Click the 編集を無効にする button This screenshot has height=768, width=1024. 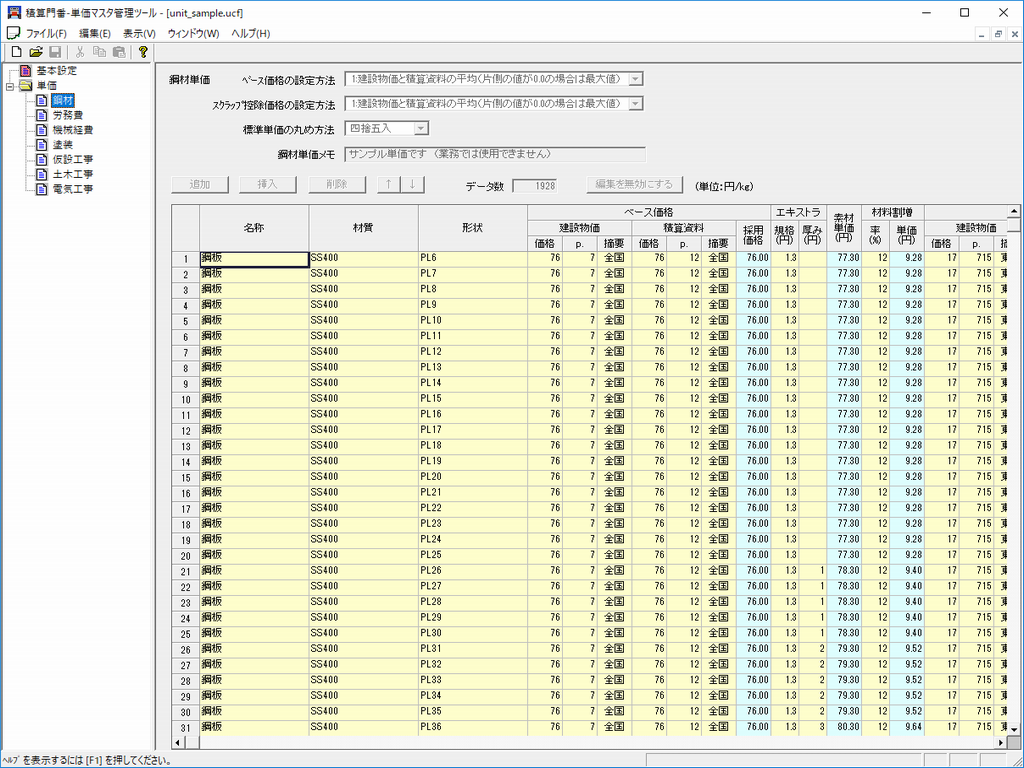click(635, 185)
